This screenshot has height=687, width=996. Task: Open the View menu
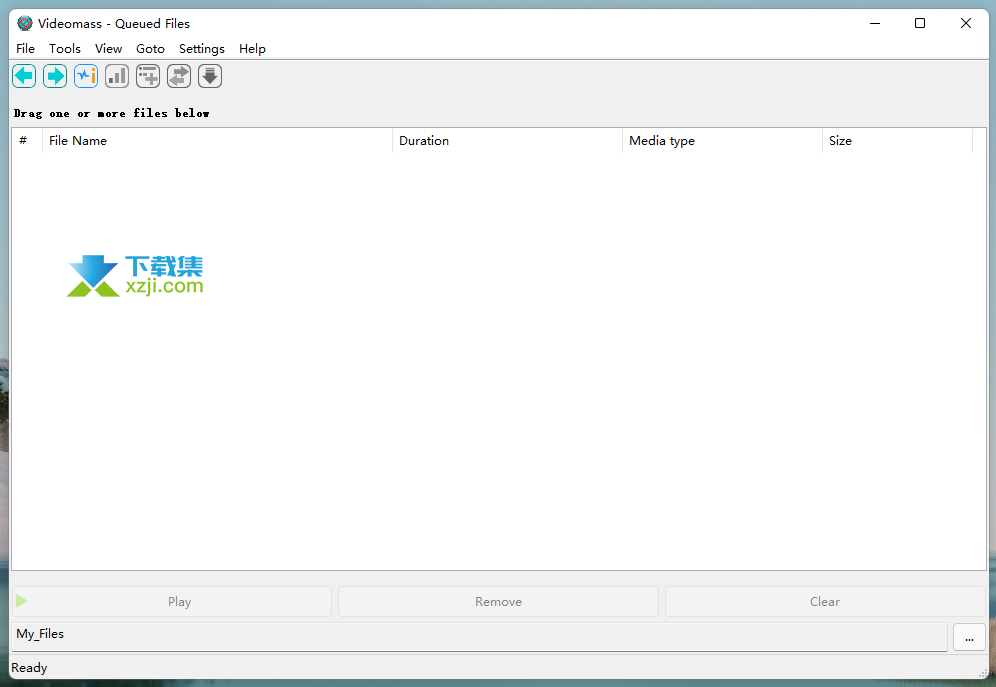click(x=109, y=49)
